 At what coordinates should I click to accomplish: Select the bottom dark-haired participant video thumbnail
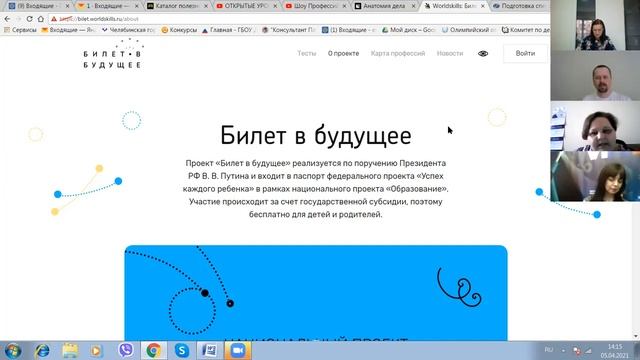[595, 176]
